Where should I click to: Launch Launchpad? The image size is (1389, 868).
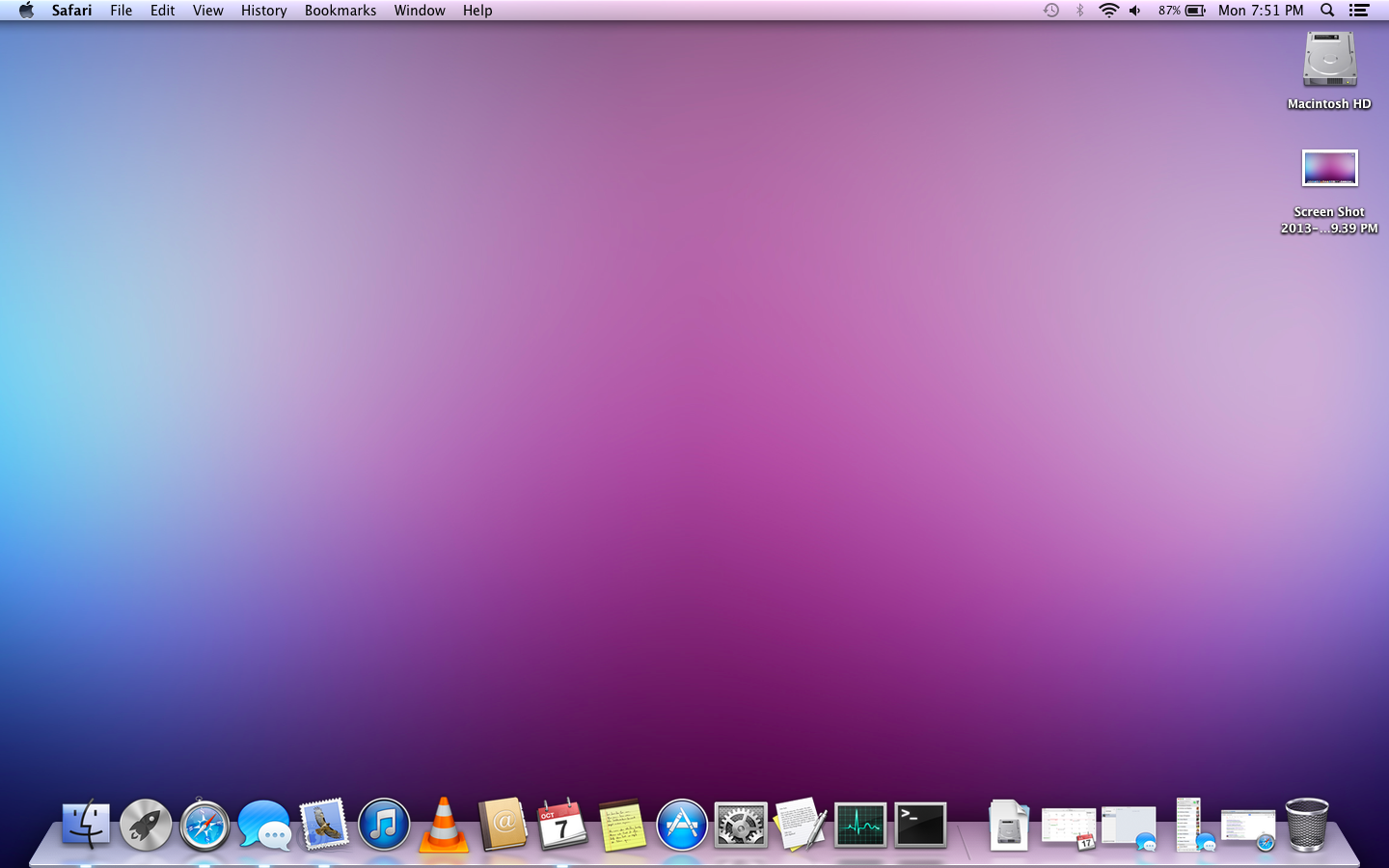coord(145,826)
